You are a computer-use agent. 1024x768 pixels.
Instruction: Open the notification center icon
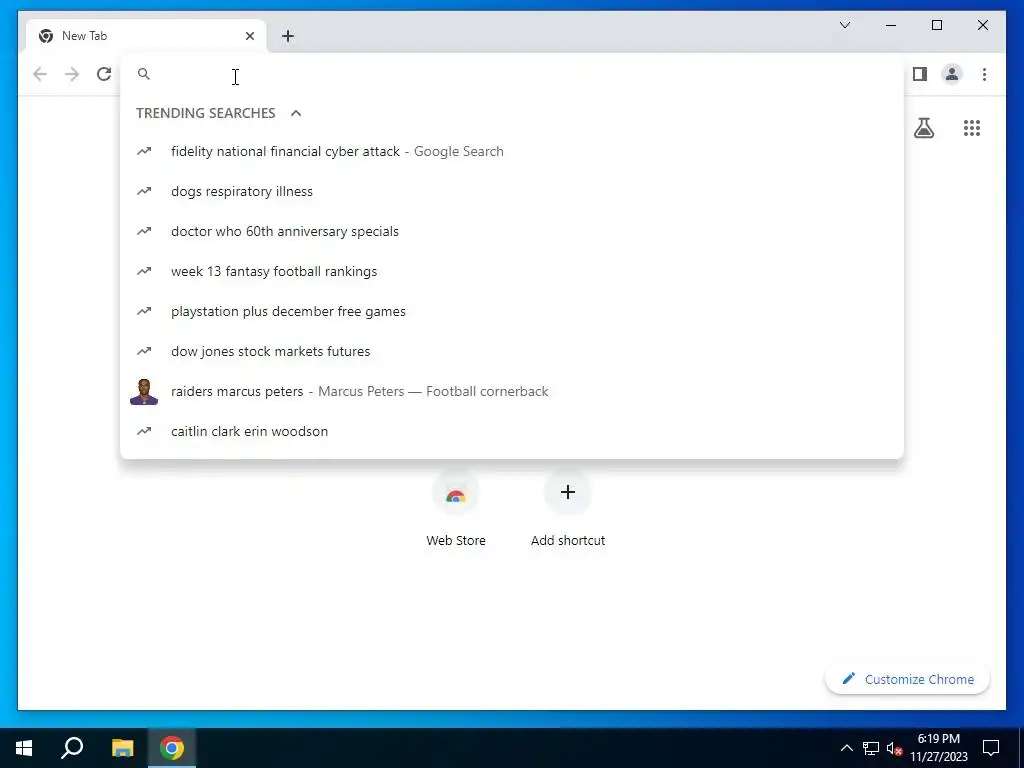pyautogui.click(x=991, y=748)
